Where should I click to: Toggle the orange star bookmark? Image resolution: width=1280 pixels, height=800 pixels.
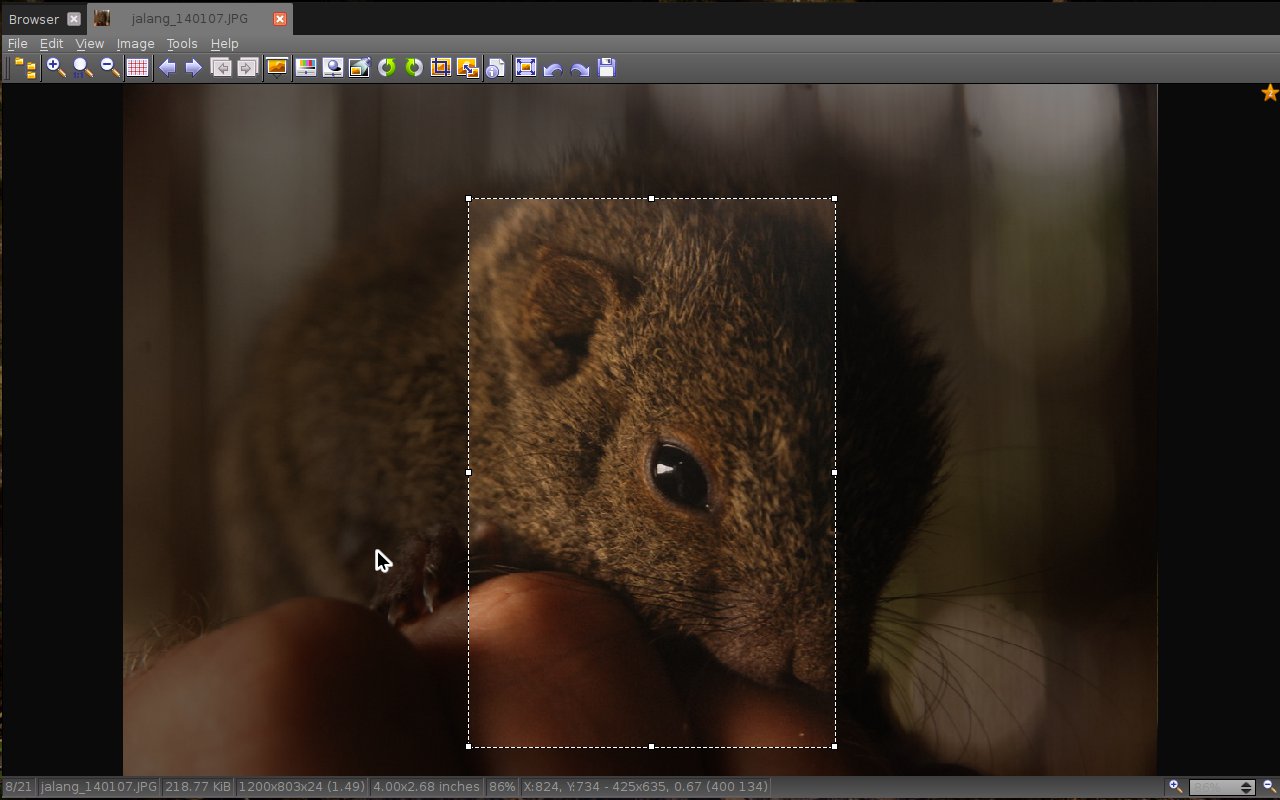(x=1269, y=93)
